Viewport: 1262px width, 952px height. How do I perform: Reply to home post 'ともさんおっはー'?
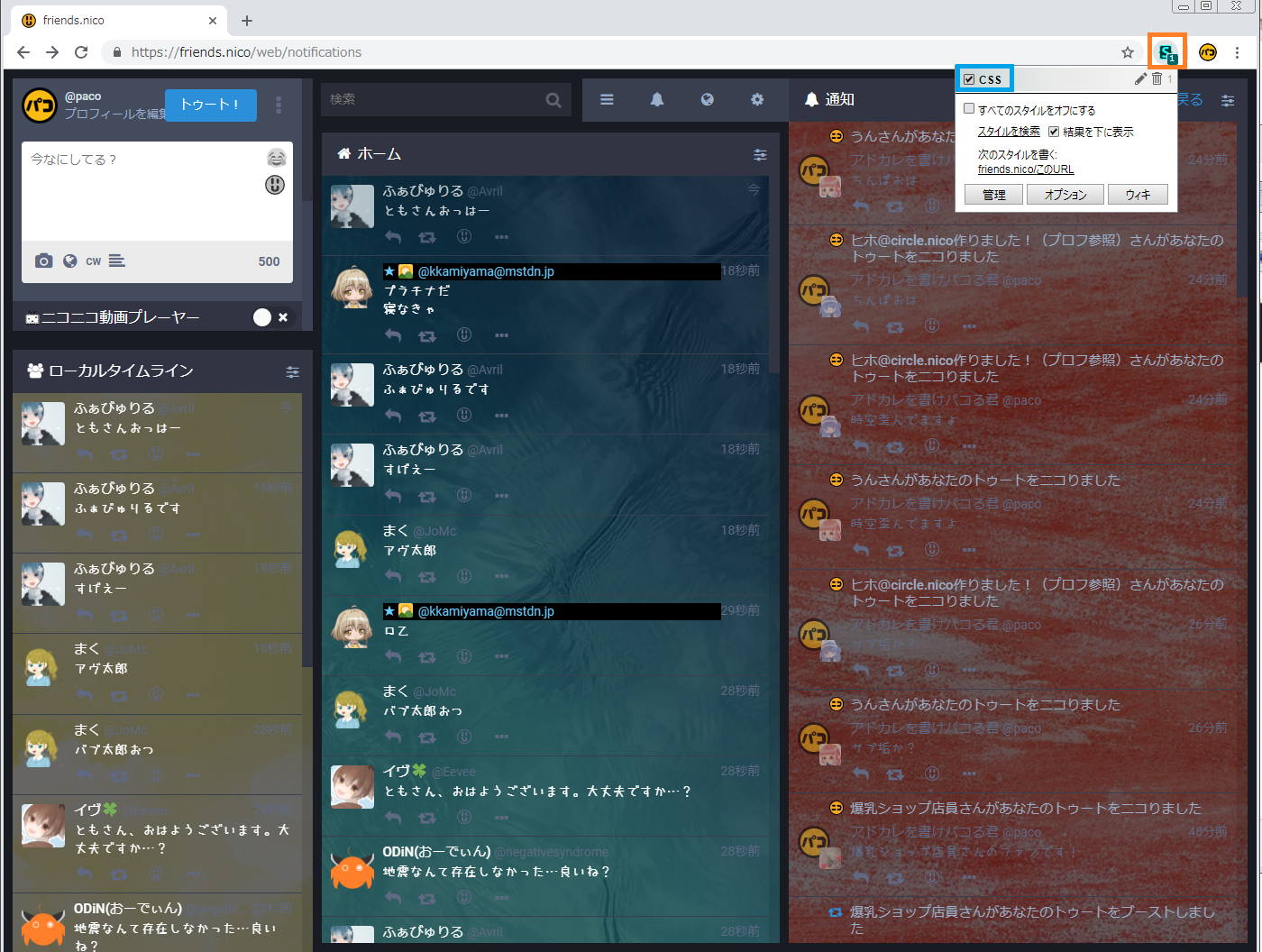(x=393, y=237)
